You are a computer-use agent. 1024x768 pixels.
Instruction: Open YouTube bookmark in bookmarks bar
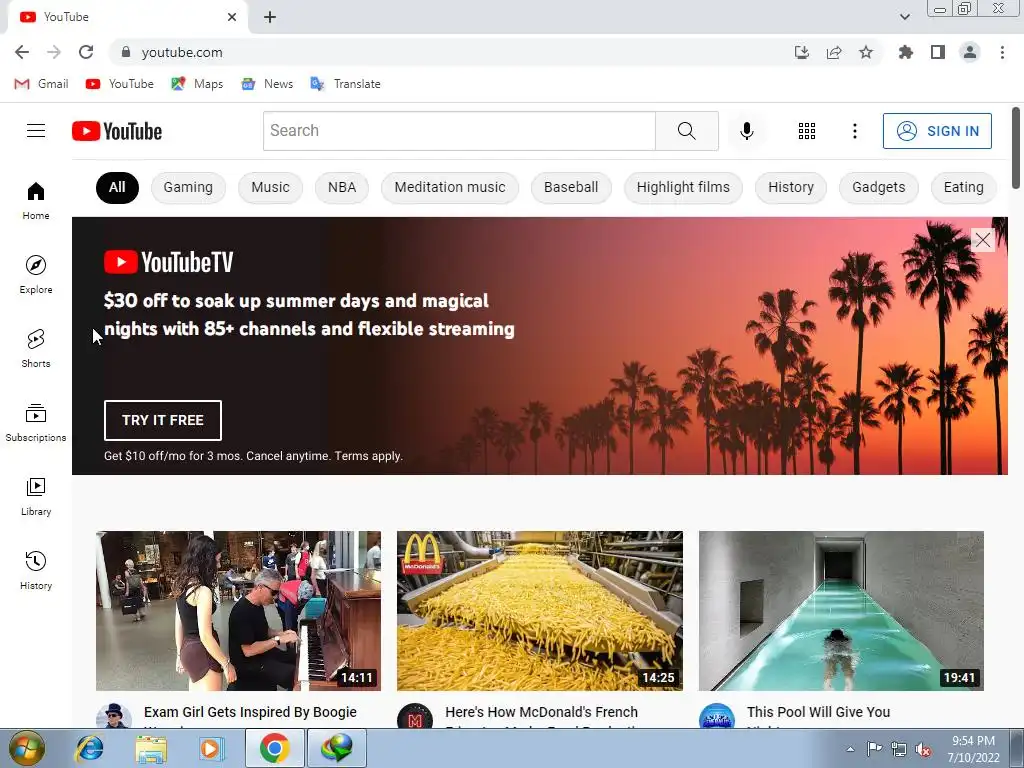(120, 84)
